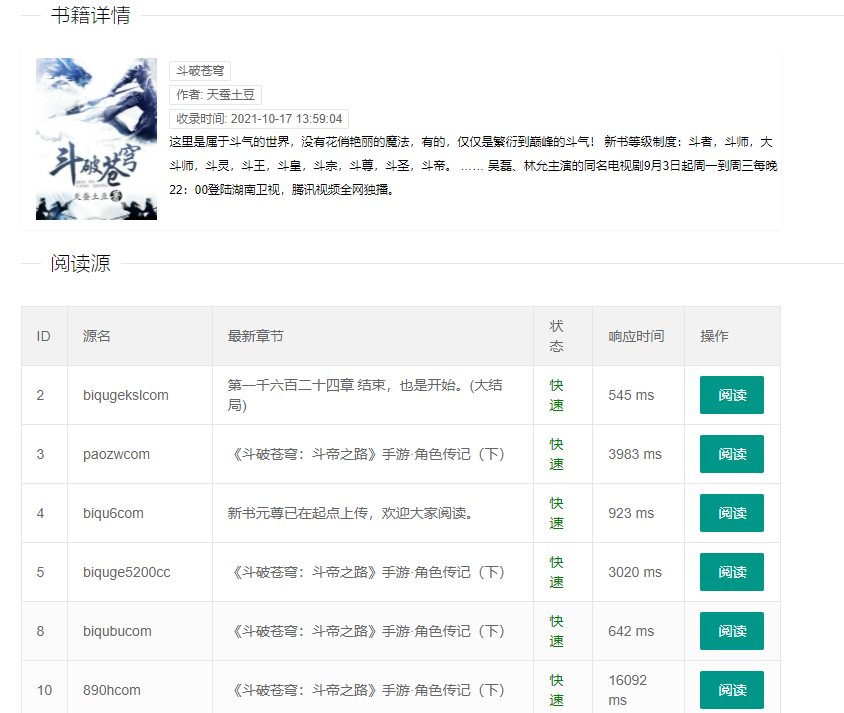Screen dimensions: 844x713
Task: Click the 收录时间 date tag
Action: [x=259, y=119]
